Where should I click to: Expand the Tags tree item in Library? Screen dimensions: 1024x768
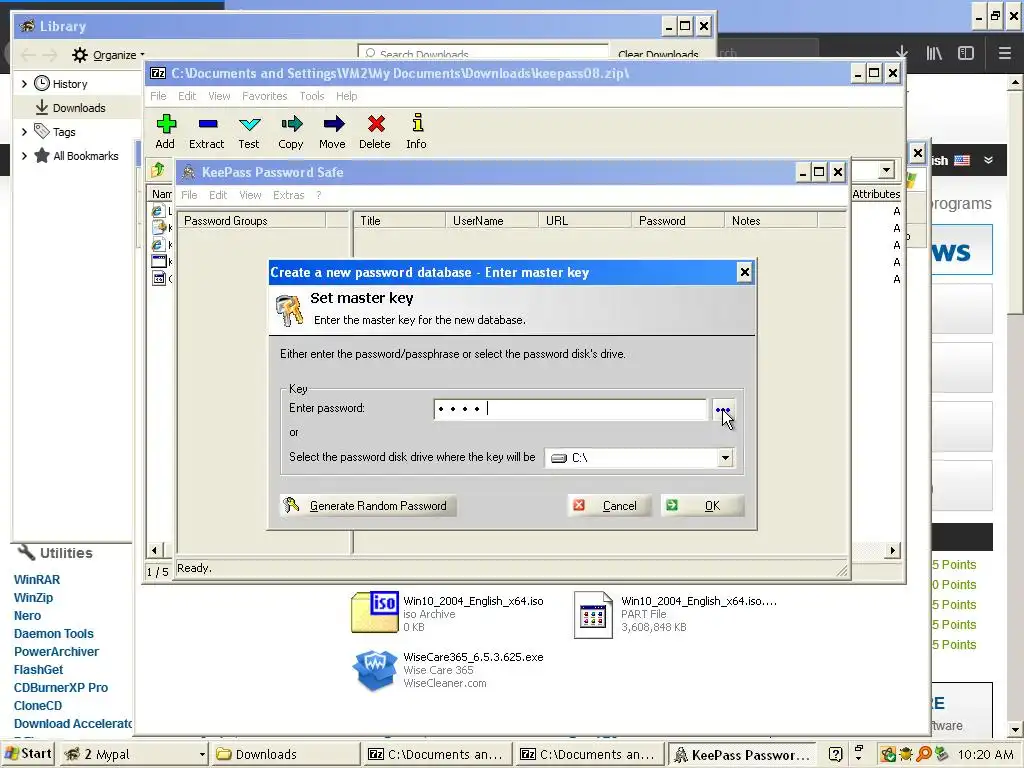pos(24,132)
